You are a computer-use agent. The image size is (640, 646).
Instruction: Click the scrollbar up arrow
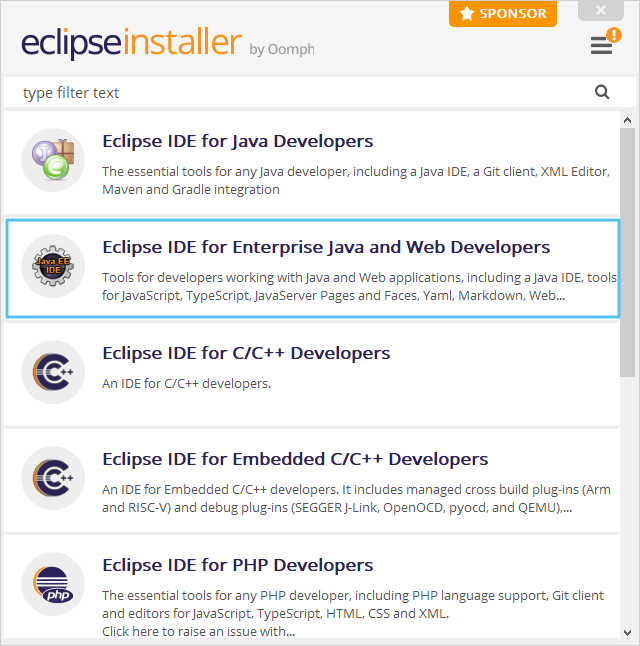point(627,120)
